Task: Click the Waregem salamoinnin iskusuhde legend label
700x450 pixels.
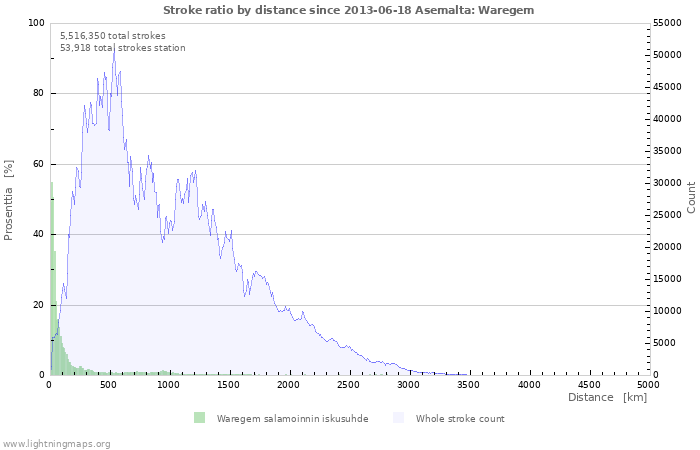Action: (292, 419)
